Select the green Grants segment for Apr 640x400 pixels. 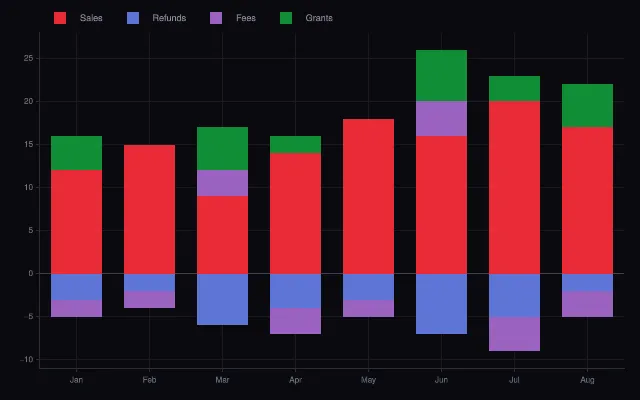[296, 144]
